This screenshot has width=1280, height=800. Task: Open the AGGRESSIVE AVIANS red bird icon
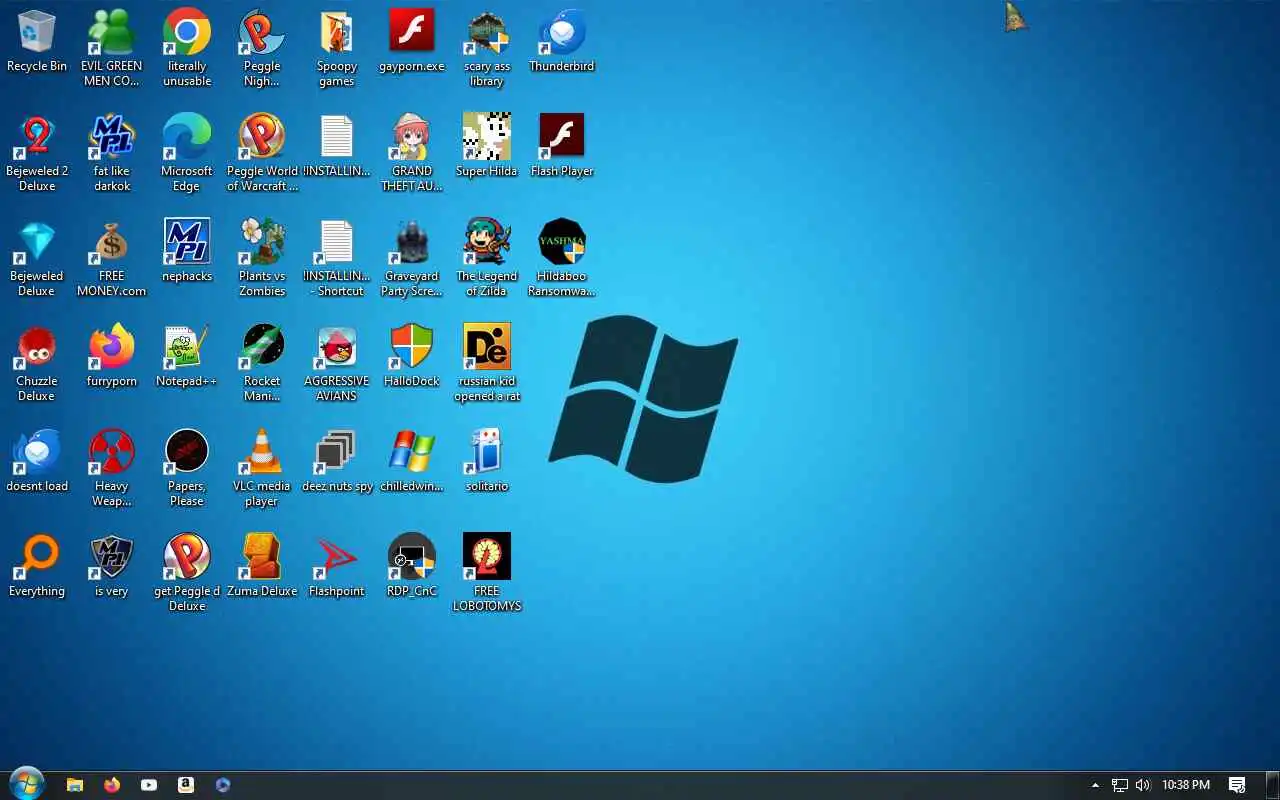337,364
